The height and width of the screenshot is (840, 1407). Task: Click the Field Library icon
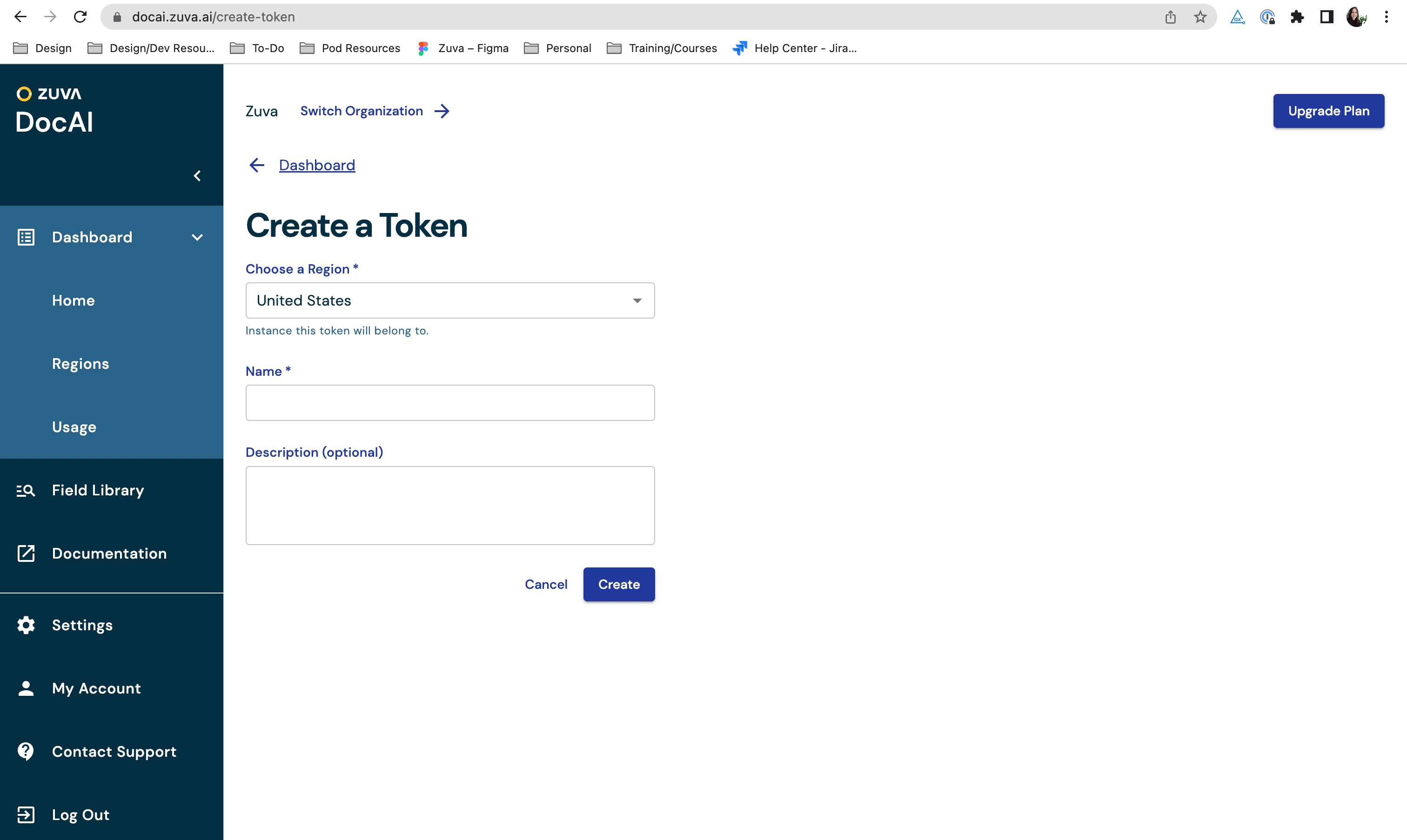pos(27,490)
